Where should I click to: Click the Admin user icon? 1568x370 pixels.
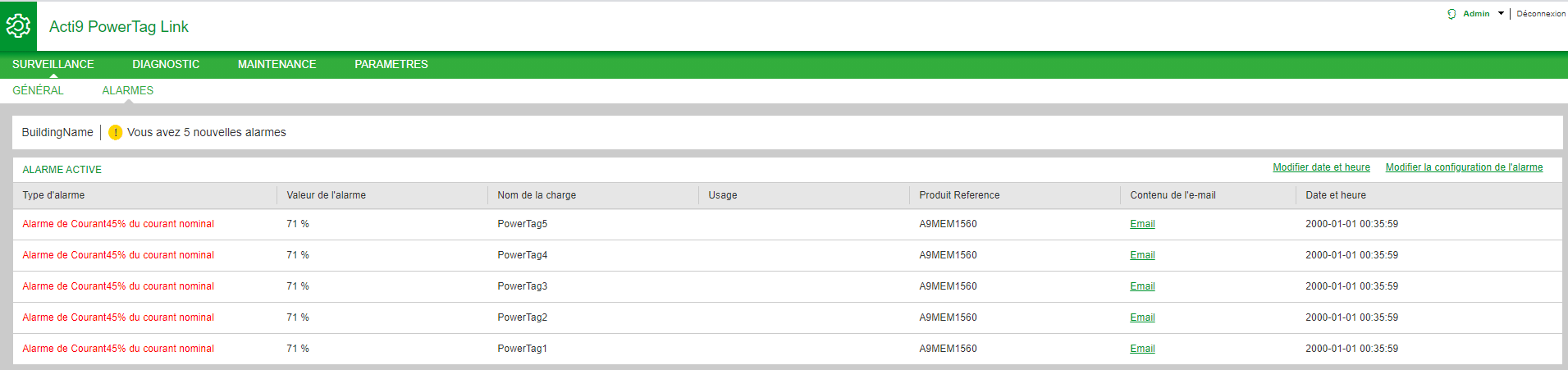point(1451,14)
